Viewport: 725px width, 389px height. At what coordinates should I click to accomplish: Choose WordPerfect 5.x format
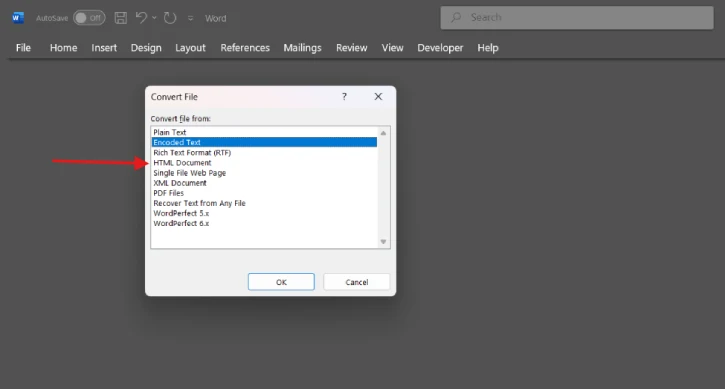[x=264, y=213]
